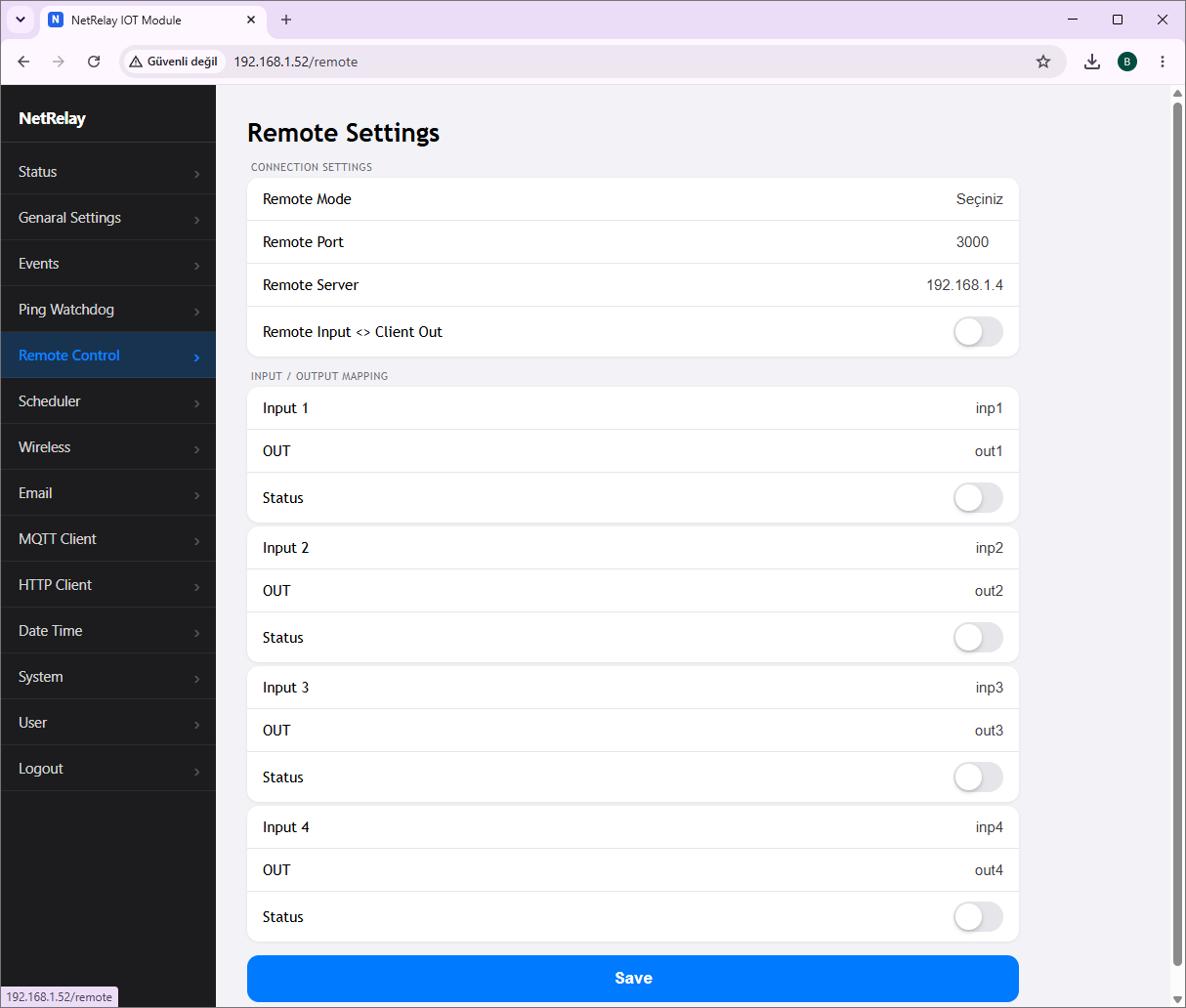Click the chevron beside Wireless
The image size is (1186, 1008).
pos(196,449)
